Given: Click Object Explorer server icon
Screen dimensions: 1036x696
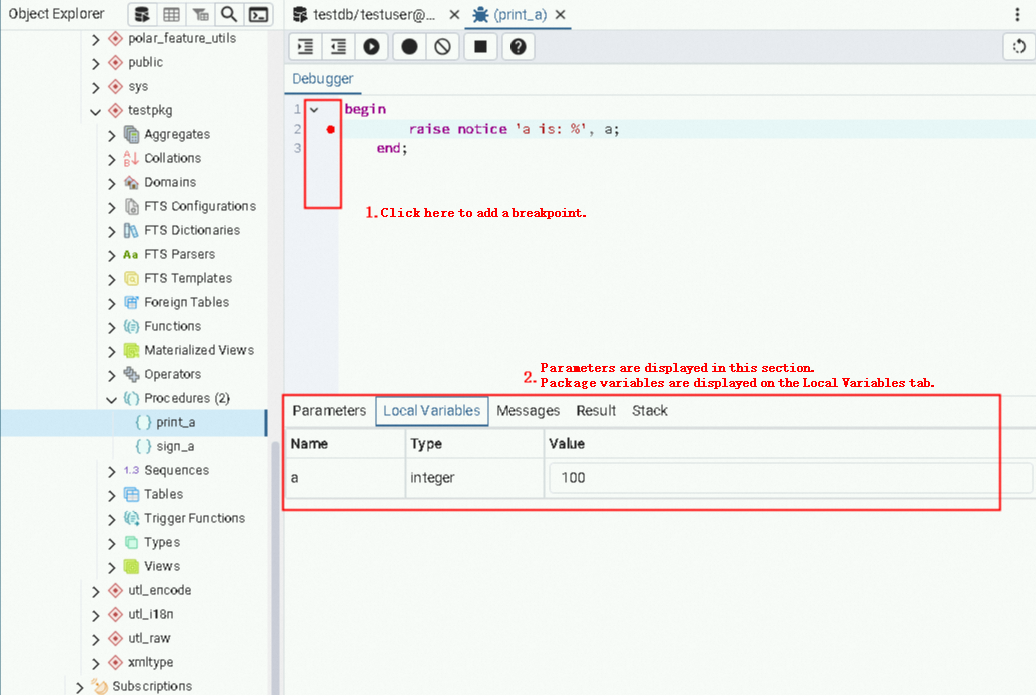Looking at the screenshot, I should tap(141, 15).
